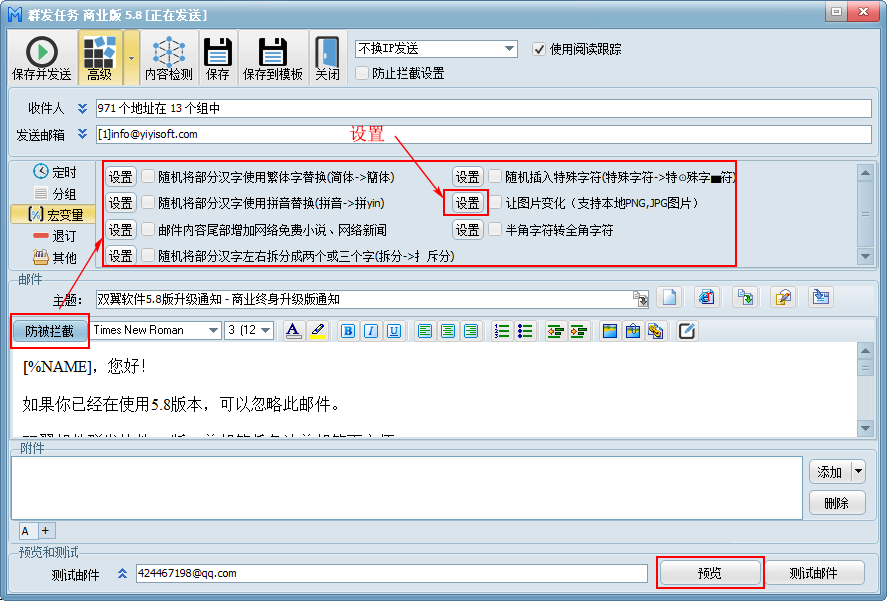The image size is (887, 601).
Task: Click the 关闭 door icon
Action: tap(327, 52)
